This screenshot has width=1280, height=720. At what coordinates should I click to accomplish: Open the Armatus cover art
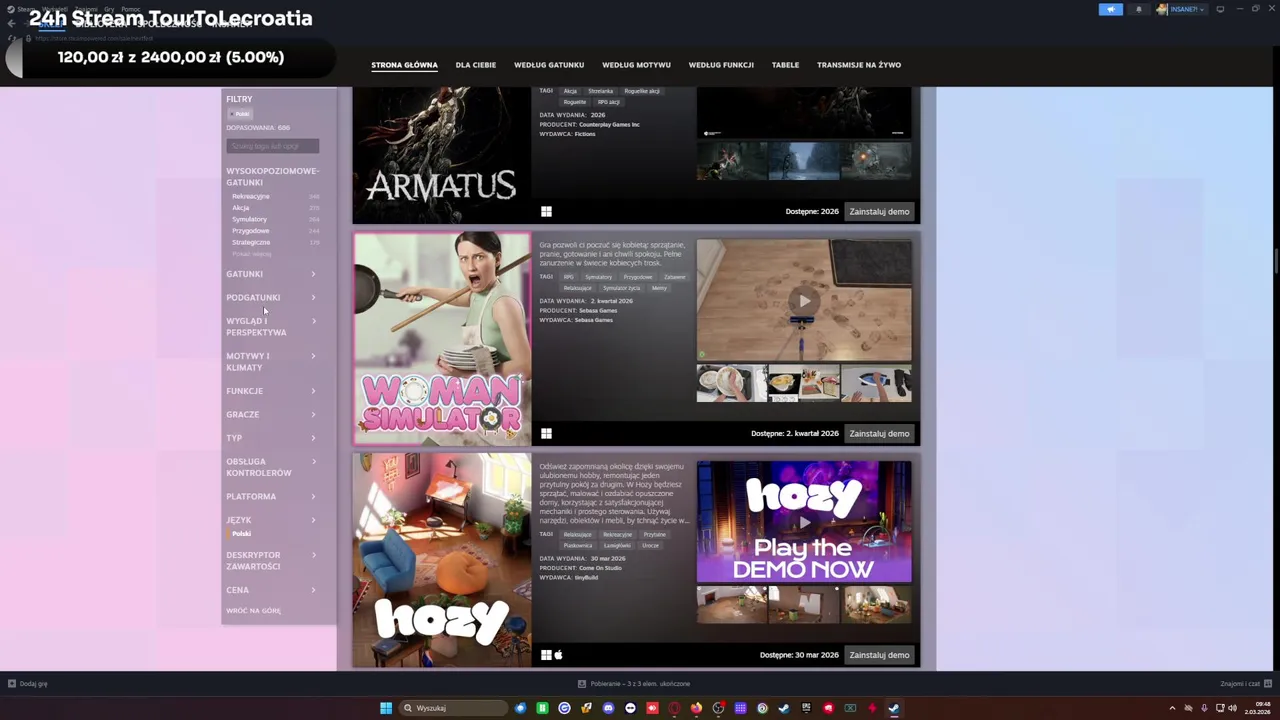pos(441,155)
